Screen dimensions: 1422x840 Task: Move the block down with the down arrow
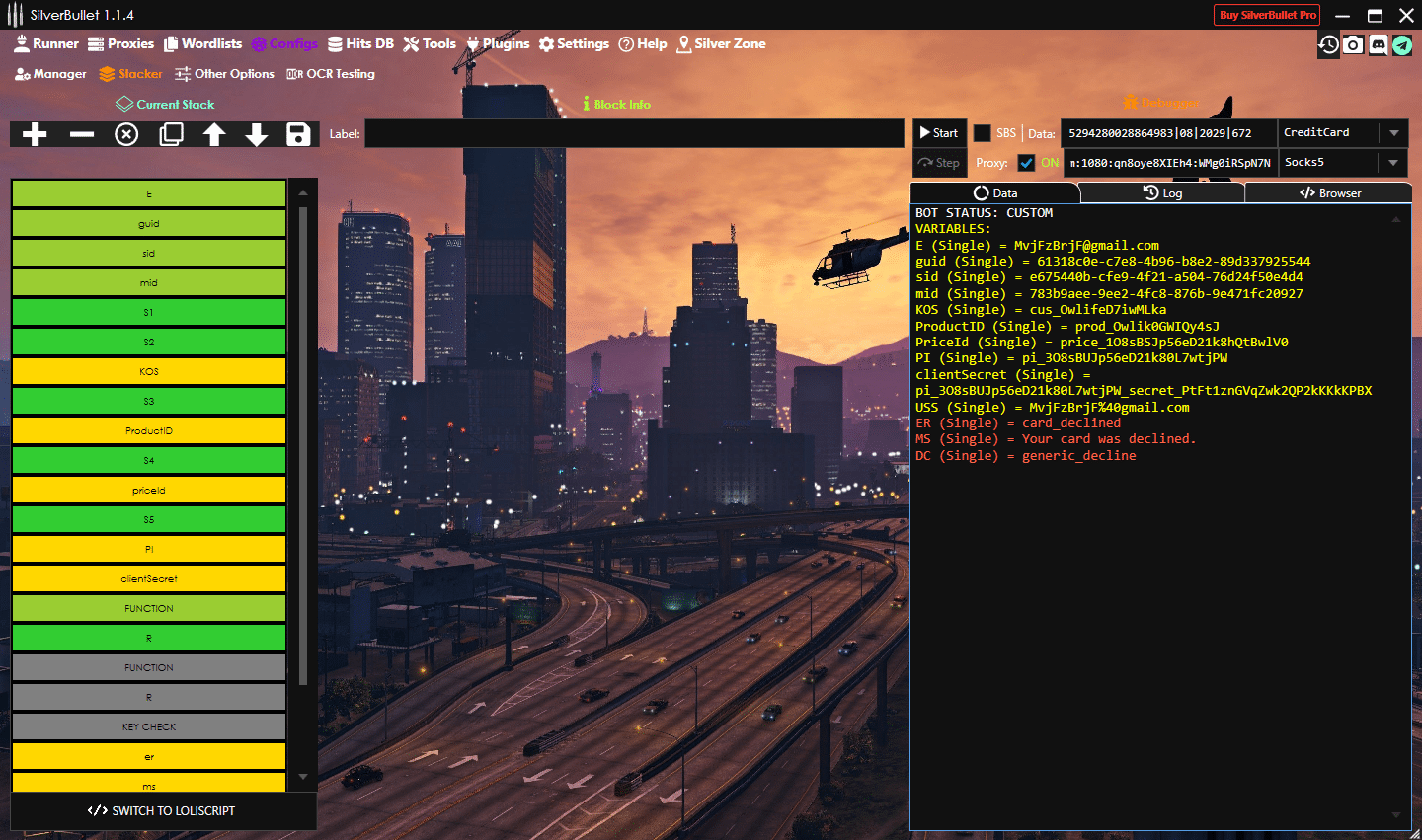257,134
